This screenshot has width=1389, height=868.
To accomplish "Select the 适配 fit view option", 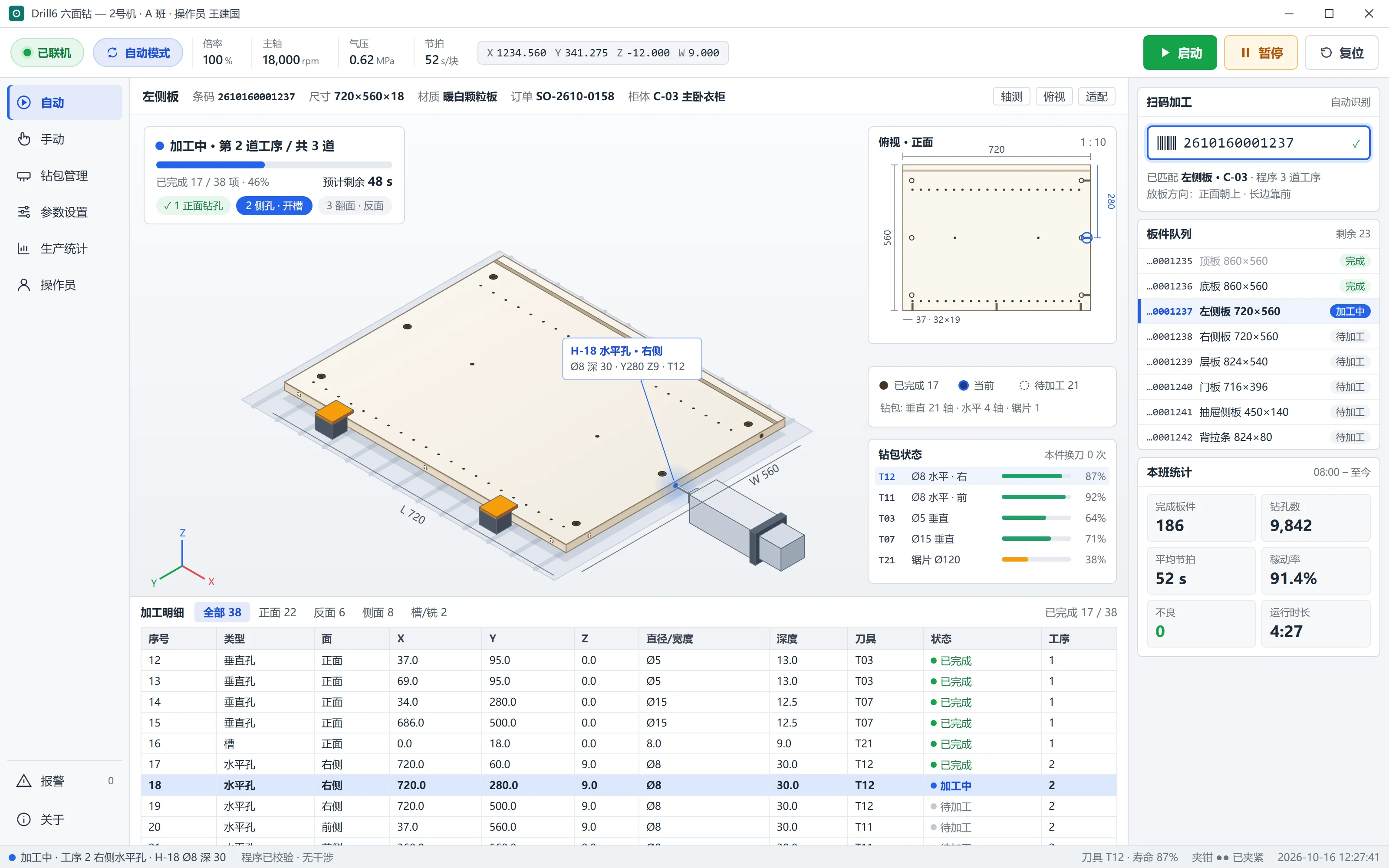I will pyautogui.click(x=1096, y=96).
